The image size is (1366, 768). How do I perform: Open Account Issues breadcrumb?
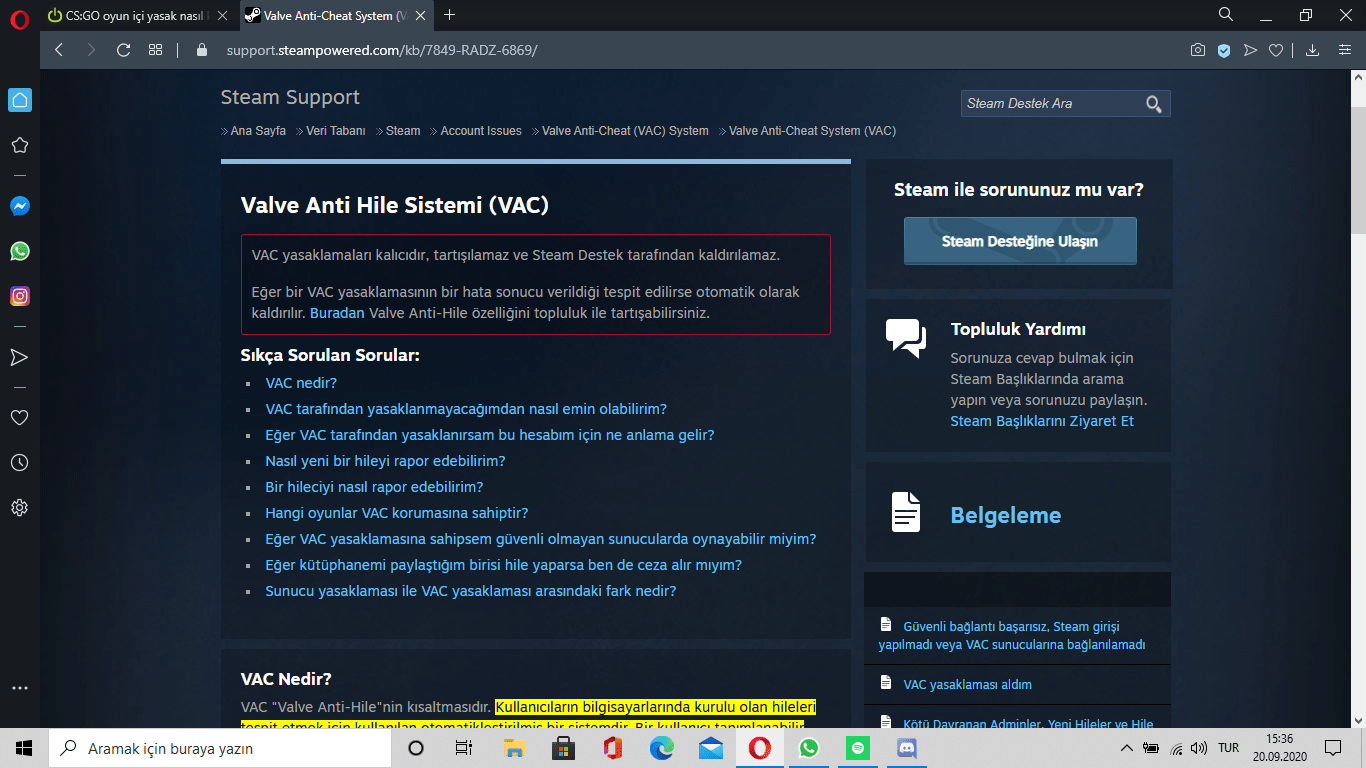pyautogui.click(x=481, y=131)
